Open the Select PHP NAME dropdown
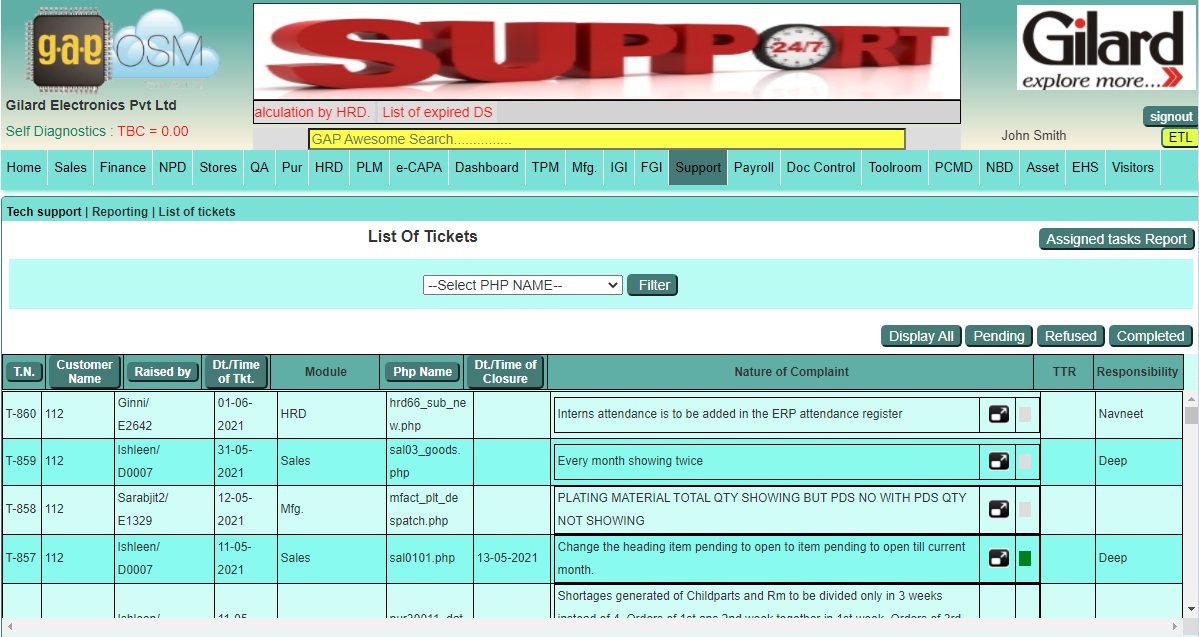Screen dimensions: 1199x637 (522, 285)
